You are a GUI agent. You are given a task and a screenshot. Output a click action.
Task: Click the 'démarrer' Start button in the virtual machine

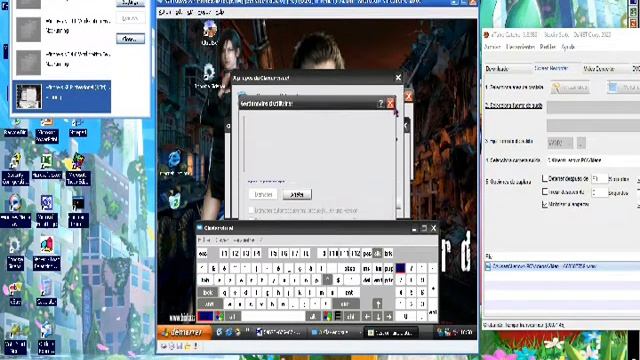(184, 332)
